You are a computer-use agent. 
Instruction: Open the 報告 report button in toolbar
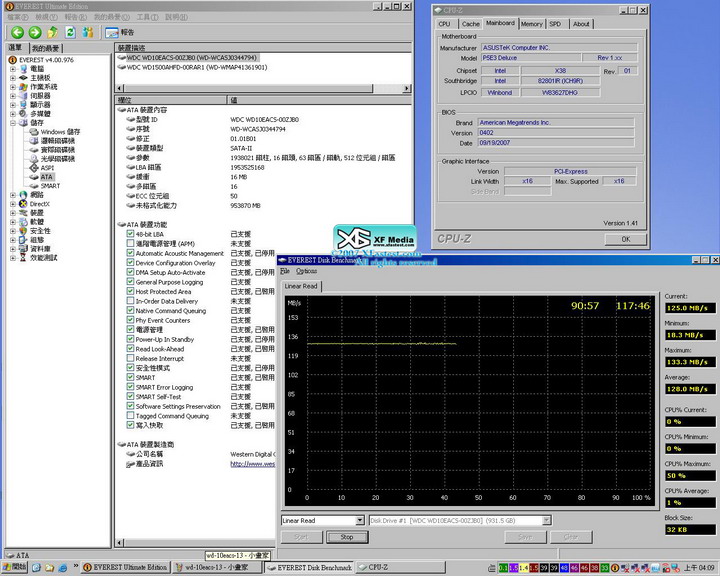point(119,33)
